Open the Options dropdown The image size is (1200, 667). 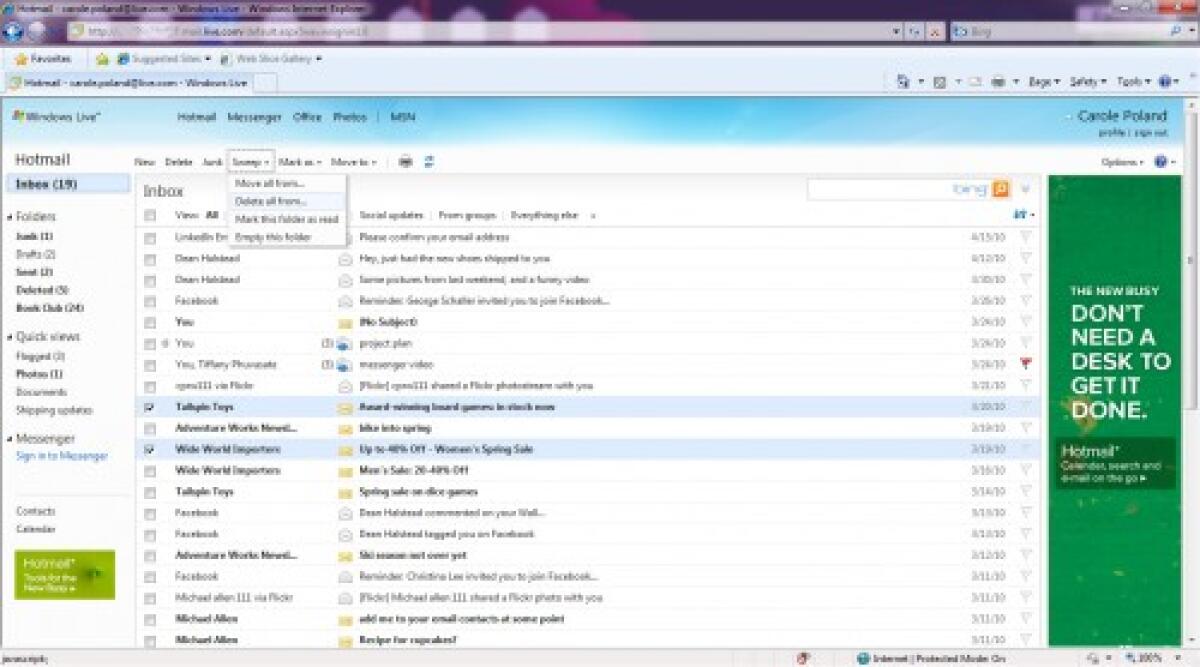[1122, 162]
